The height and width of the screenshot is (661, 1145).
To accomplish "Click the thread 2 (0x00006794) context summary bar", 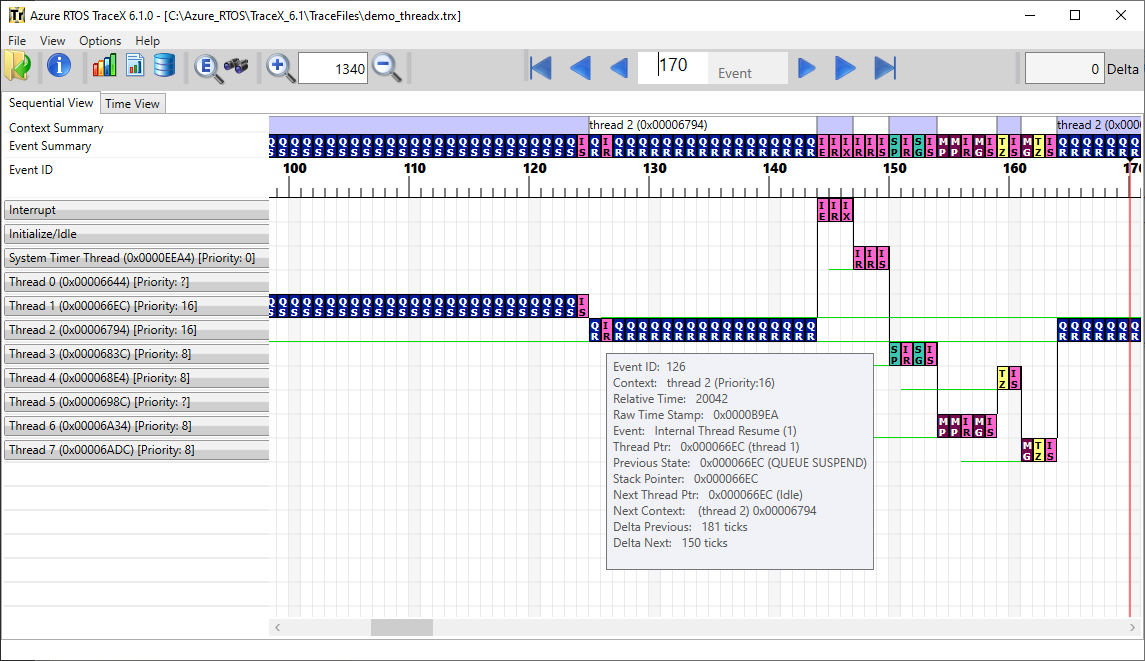I will tap(702, 125).
